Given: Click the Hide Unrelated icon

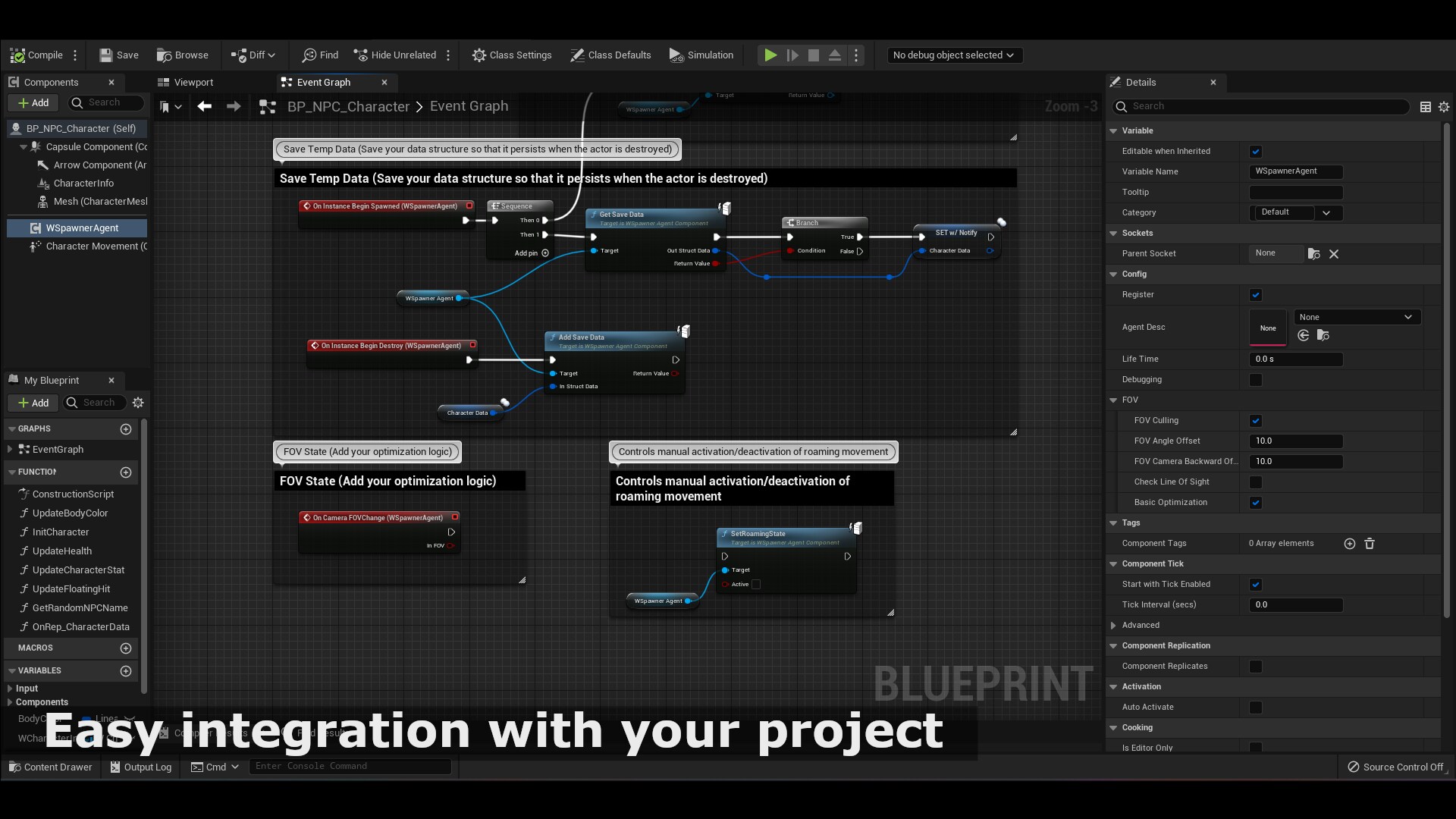Looking at the screenshot, I should tap(361, 55).
